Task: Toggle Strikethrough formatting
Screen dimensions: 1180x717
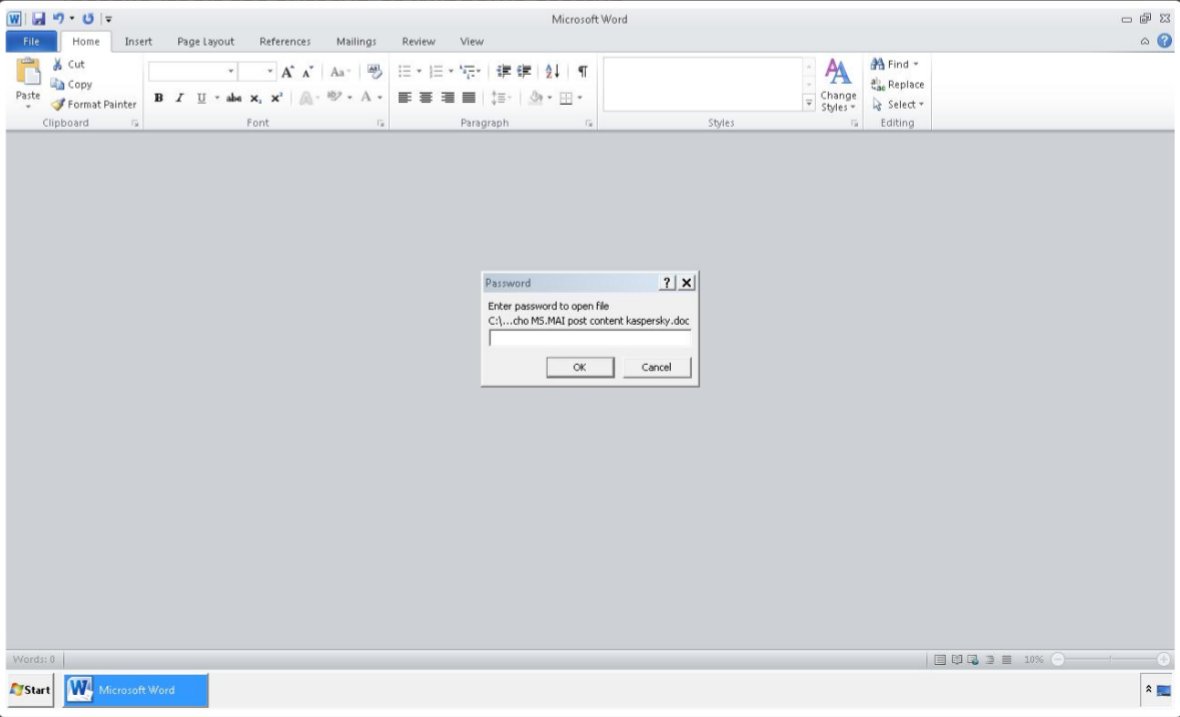Action: coord(234,98)
